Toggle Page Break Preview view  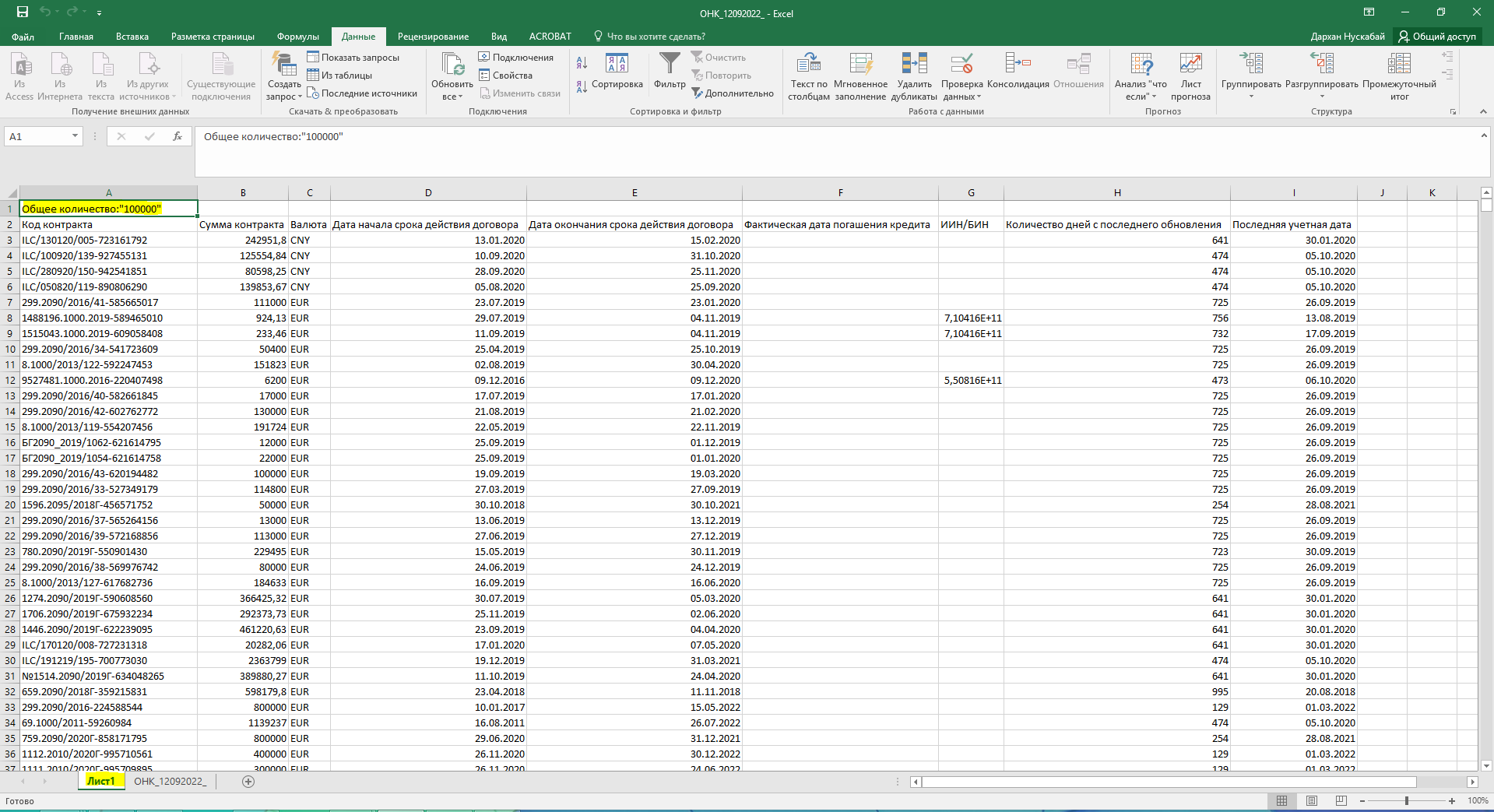(x=1341, y=800)
